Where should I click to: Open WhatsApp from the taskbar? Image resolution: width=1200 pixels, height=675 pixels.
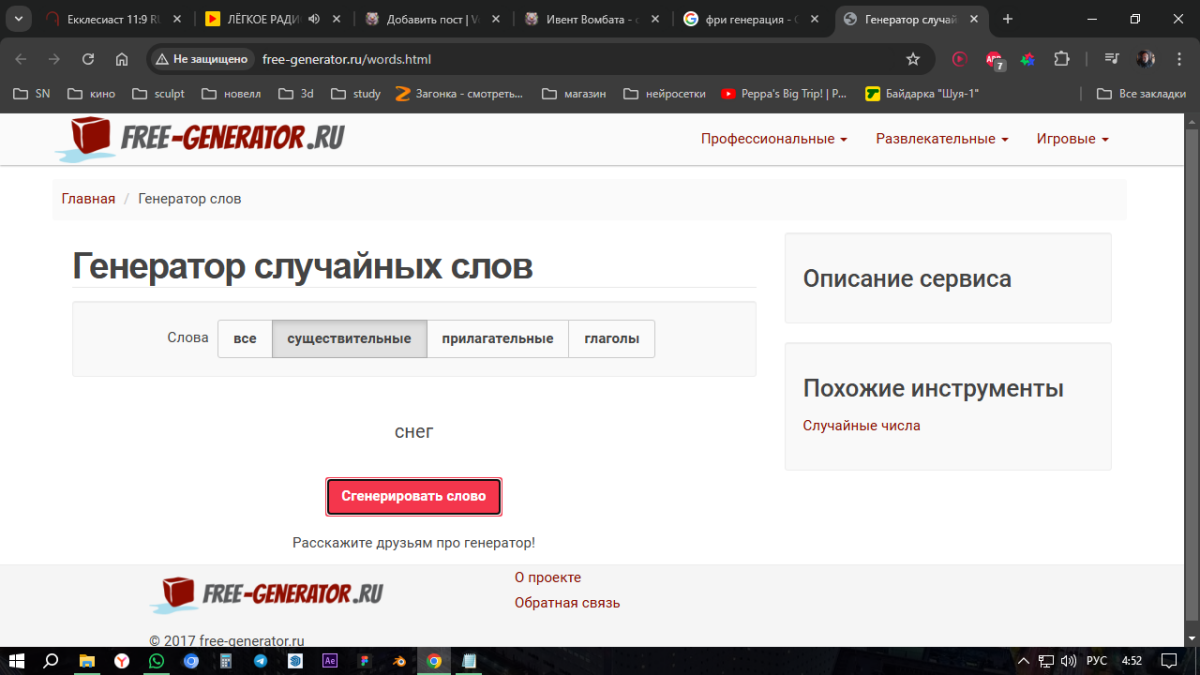156,661
